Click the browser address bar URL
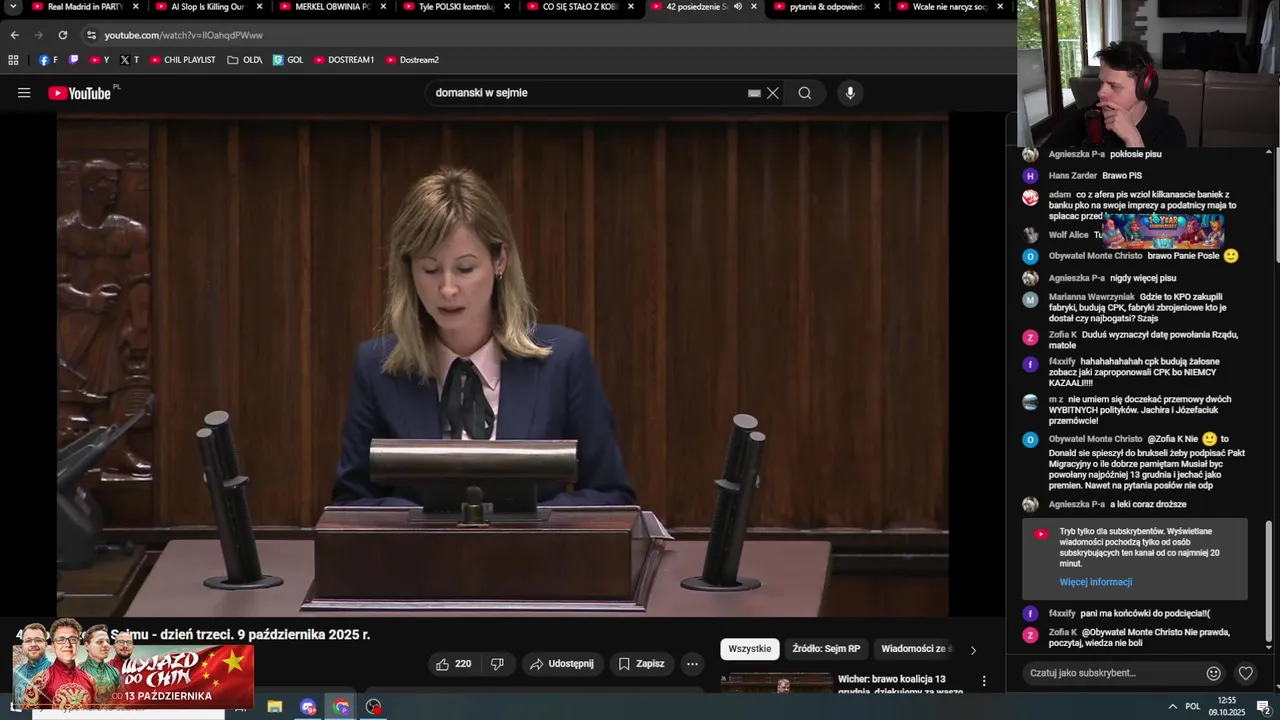This screenshot has width=1280, height=720. point(184,35)
